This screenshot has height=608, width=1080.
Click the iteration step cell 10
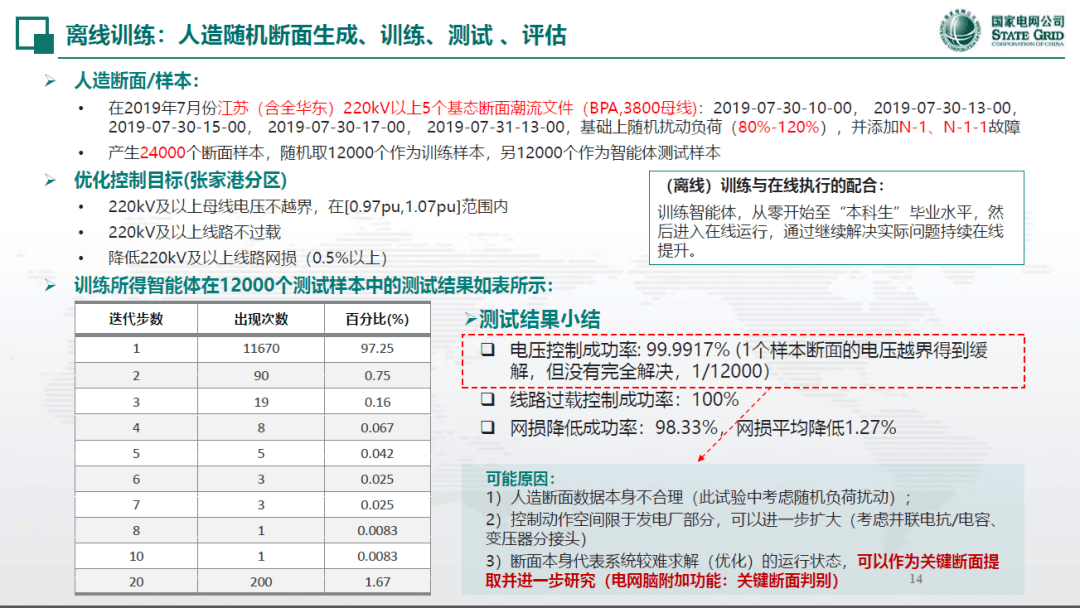(x=136, y=556)
